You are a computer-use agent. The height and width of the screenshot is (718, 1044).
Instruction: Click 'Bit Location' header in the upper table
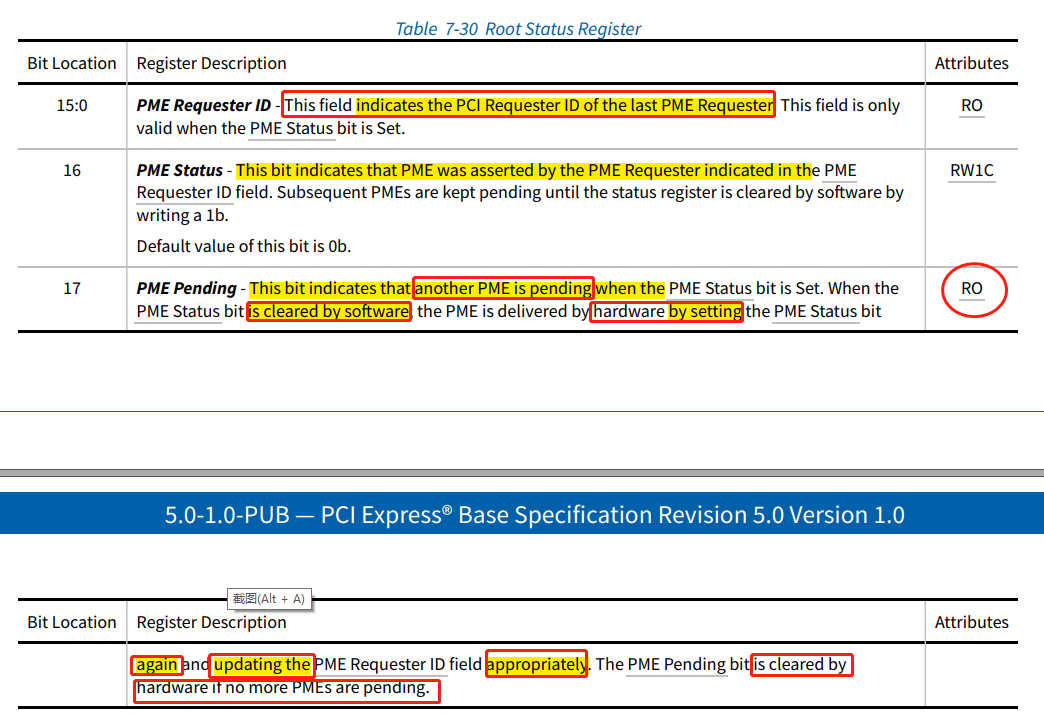[x=72, y=63]
